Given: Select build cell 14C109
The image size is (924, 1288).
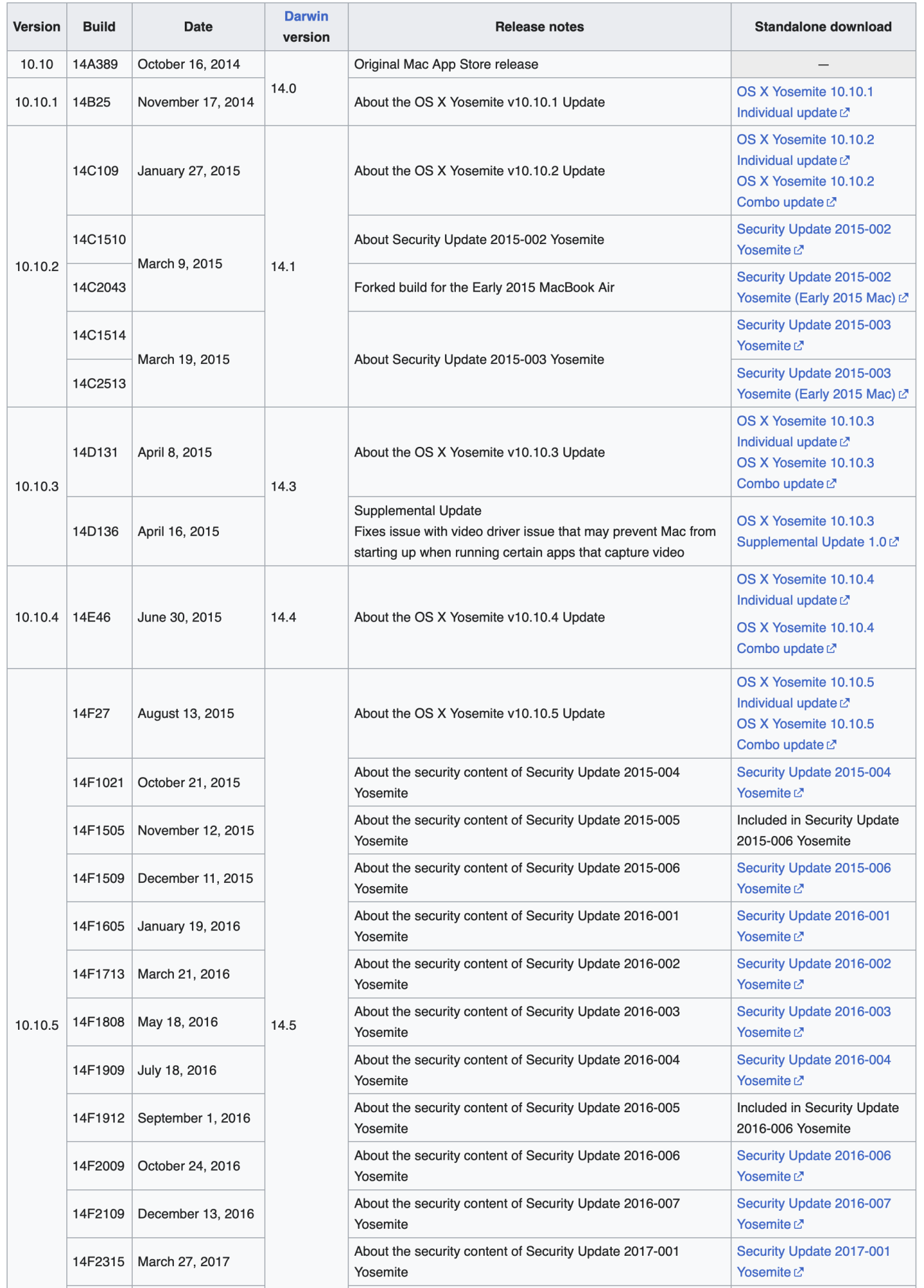Looking at the screenshot, I should pyautogui.click(x=99, y=171).
